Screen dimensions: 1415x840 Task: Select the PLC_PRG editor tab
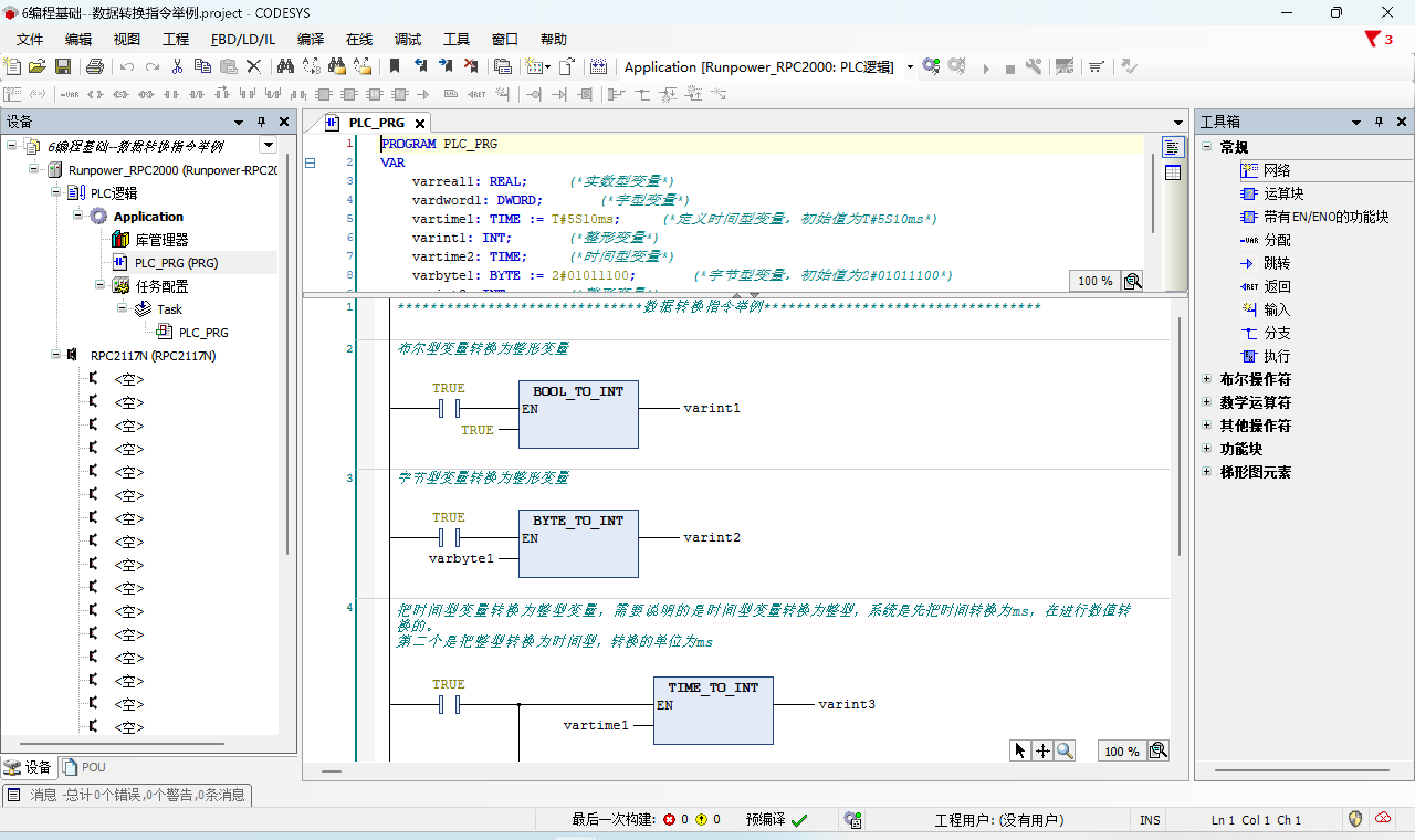click(x=376, y=123)
